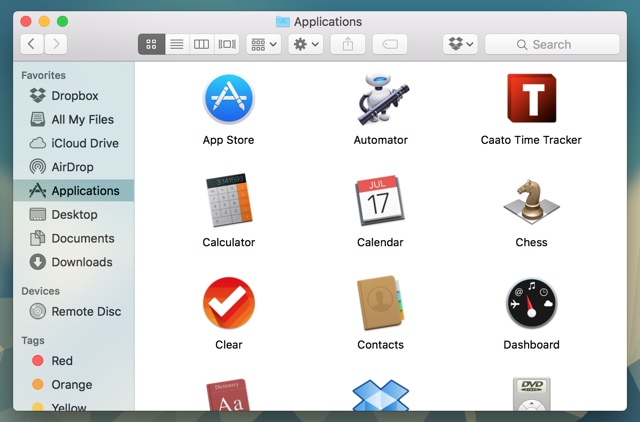
Task: Click the Applications folder icon in title bar
Action: click(x=282, y=21)
